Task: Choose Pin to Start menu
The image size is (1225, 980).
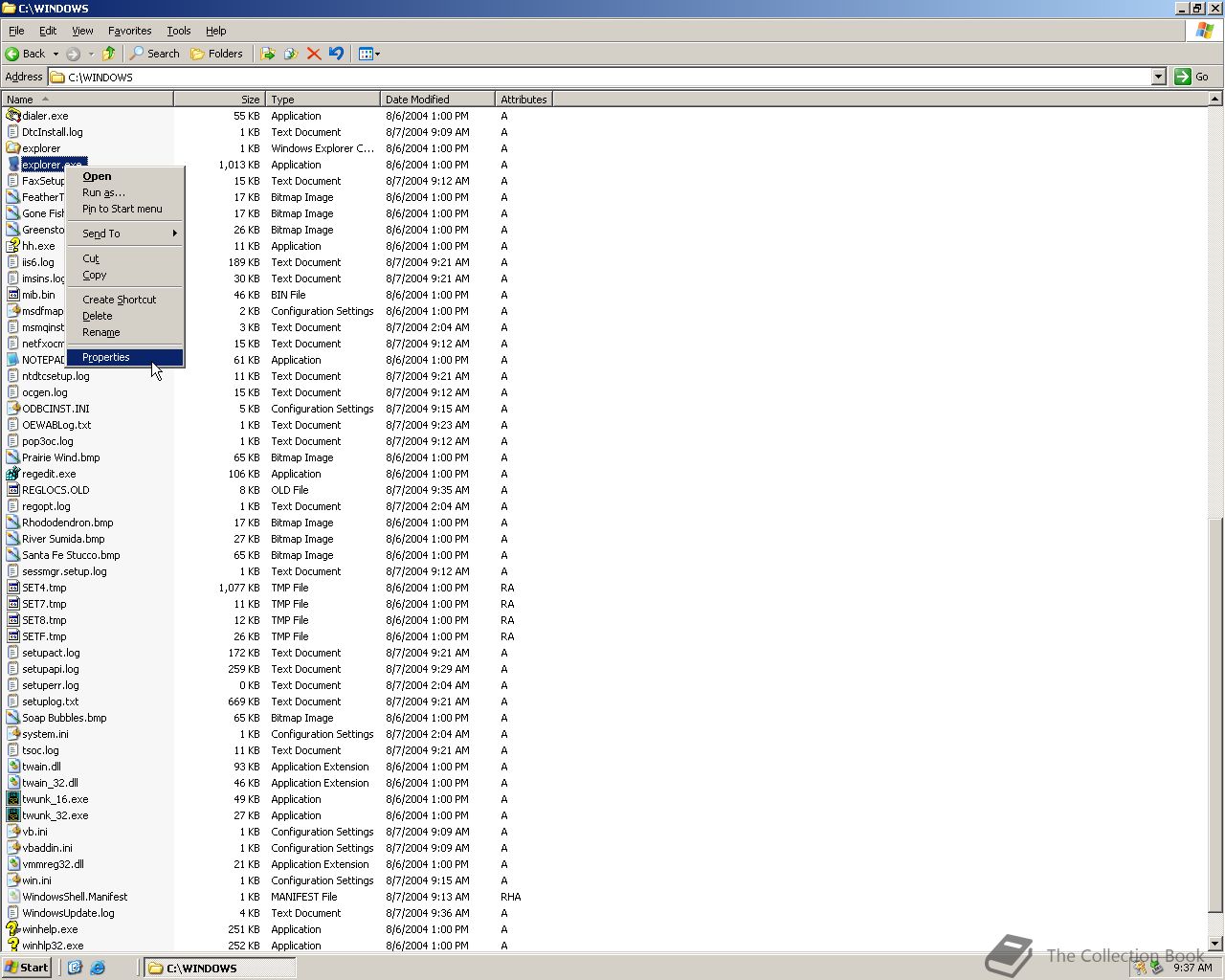Action: click(x=124, y=209)
